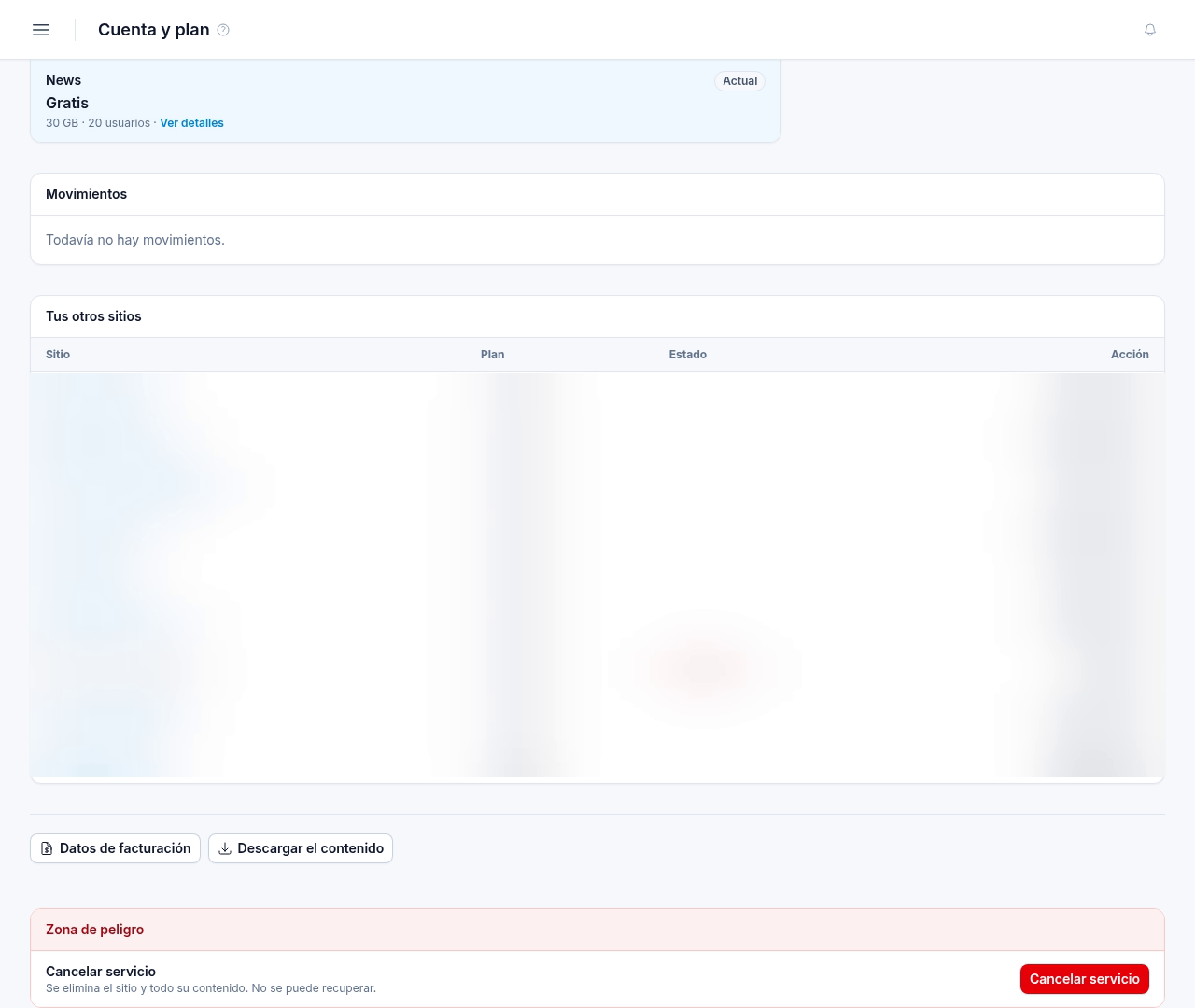Click the Datos de facturación button
This screenshot has height=1008, width=1195.
click(116, 848)
